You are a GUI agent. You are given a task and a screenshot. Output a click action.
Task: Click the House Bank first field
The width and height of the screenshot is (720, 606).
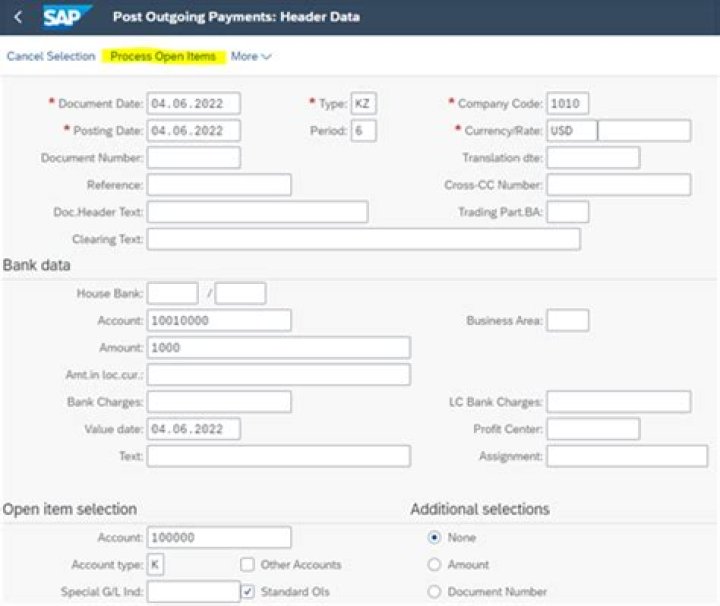pos(173,293)
